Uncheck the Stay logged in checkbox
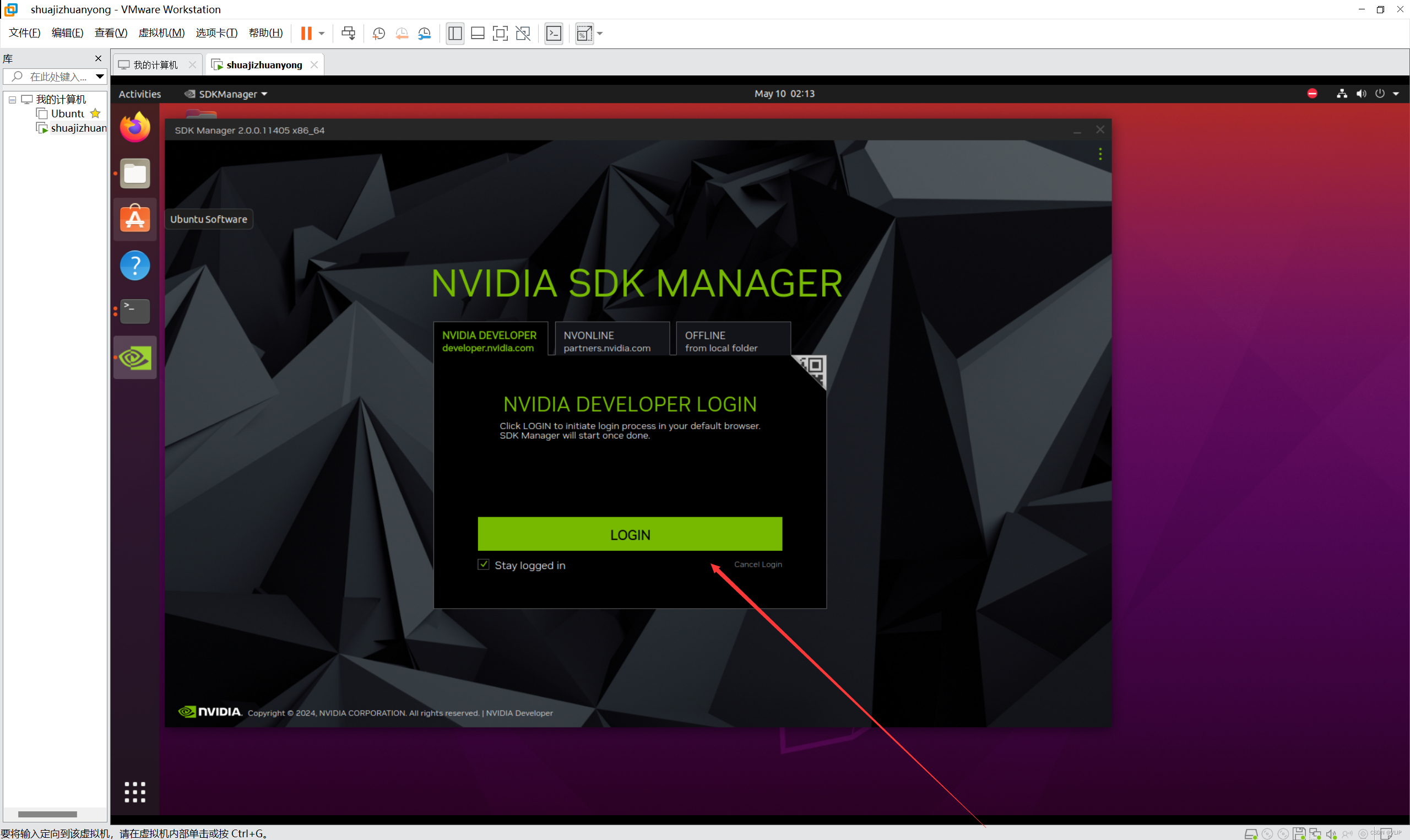 [483, 565]
